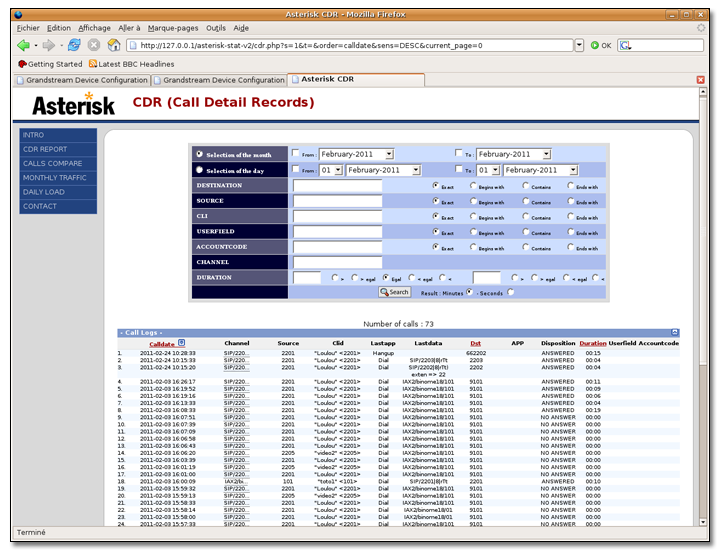Screen dimensions: 721x555
Task: Open Latest BBC Headlines feed bookmark
Action: [x=132, y=64]
